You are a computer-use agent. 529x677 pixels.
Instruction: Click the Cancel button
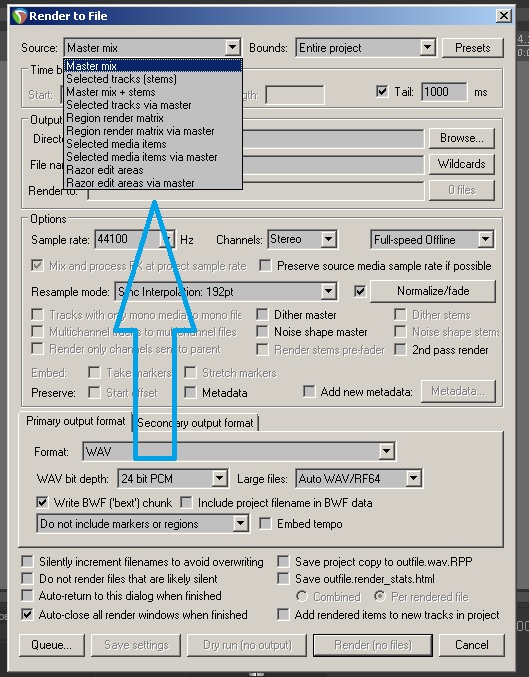[472, 645]
